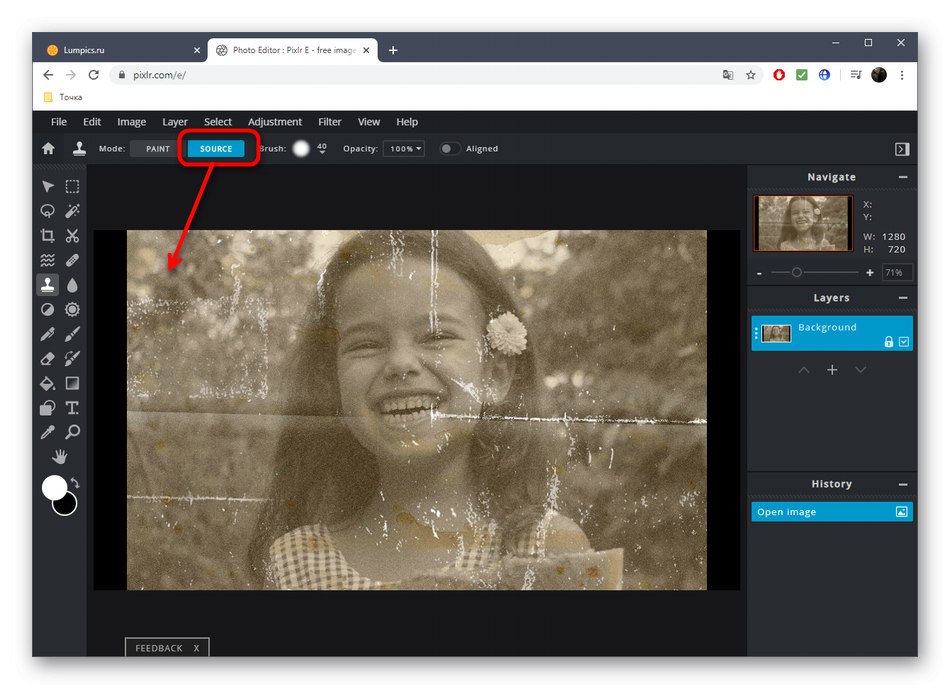Image resolution: width=950 pixels, height=689 pixels.
Task: Toggle the Background layer lock
Action: (889, 342)
